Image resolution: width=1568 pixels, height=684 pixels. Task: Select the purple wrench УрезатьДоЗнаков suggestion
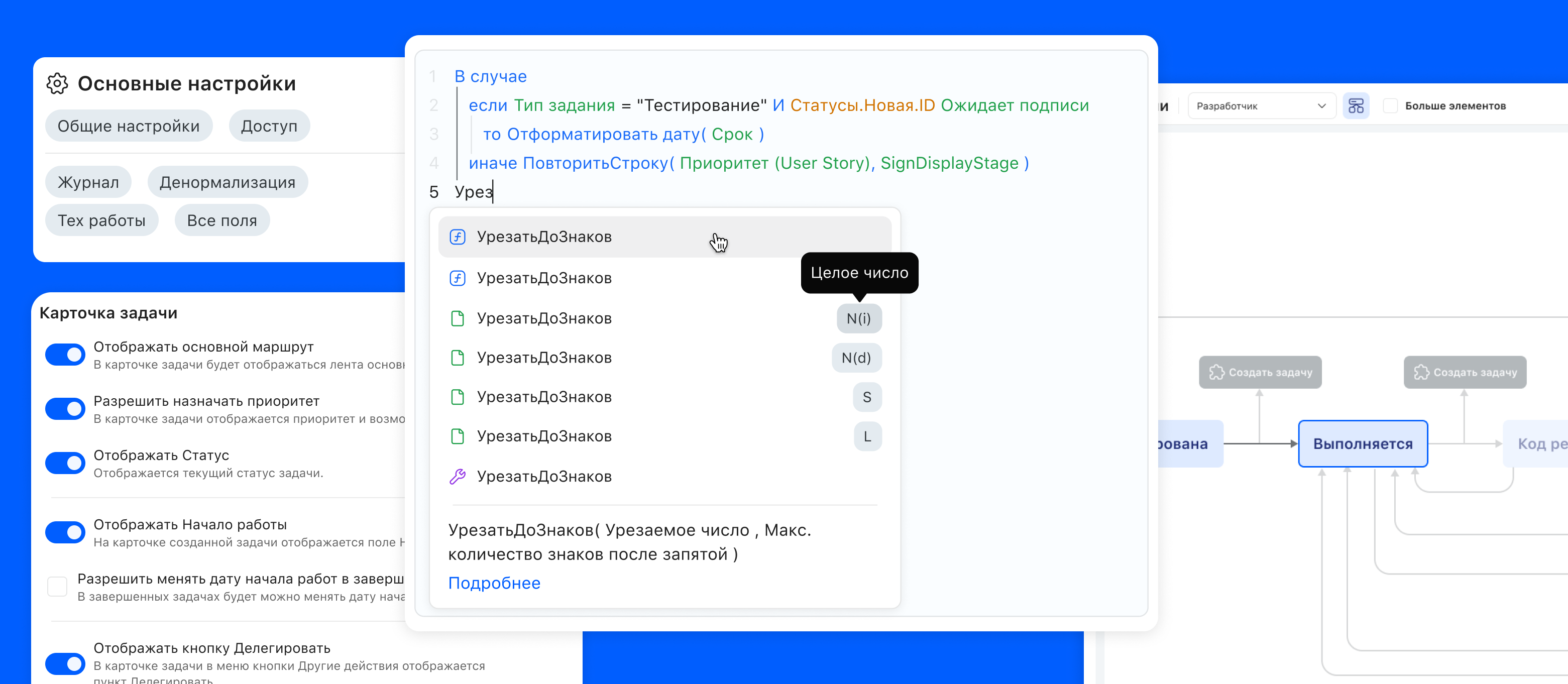tap(545, 476)
